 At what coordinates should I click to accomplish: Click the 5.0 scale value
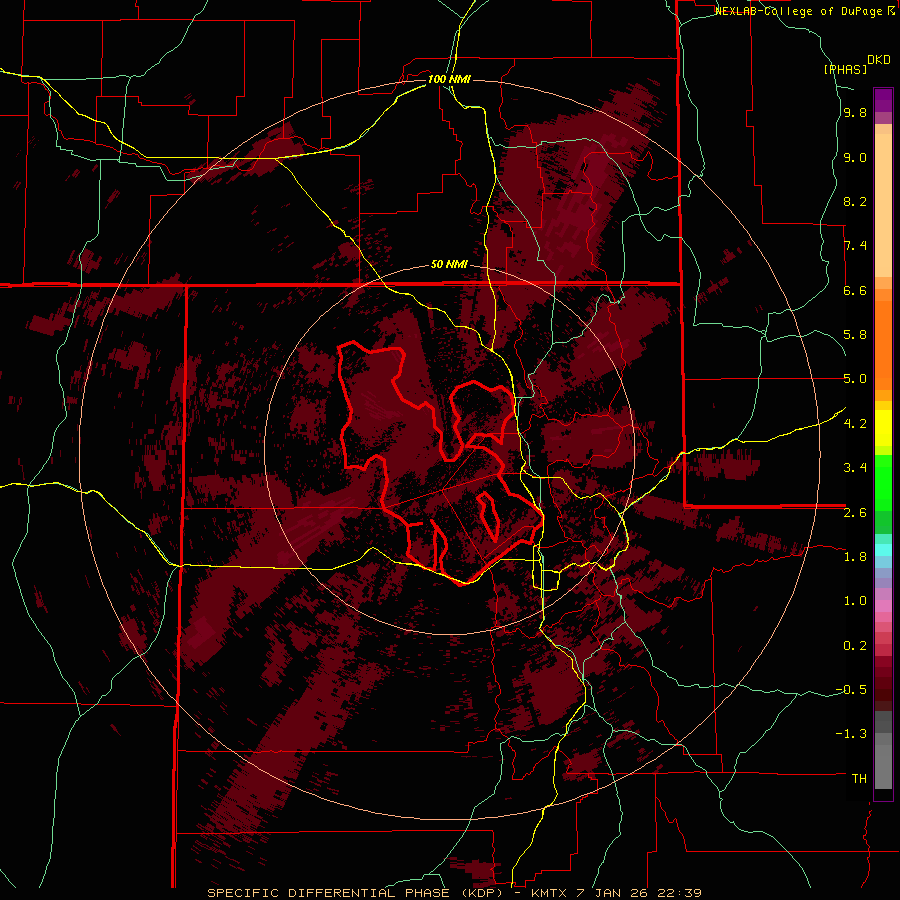[x=855, y=379]
